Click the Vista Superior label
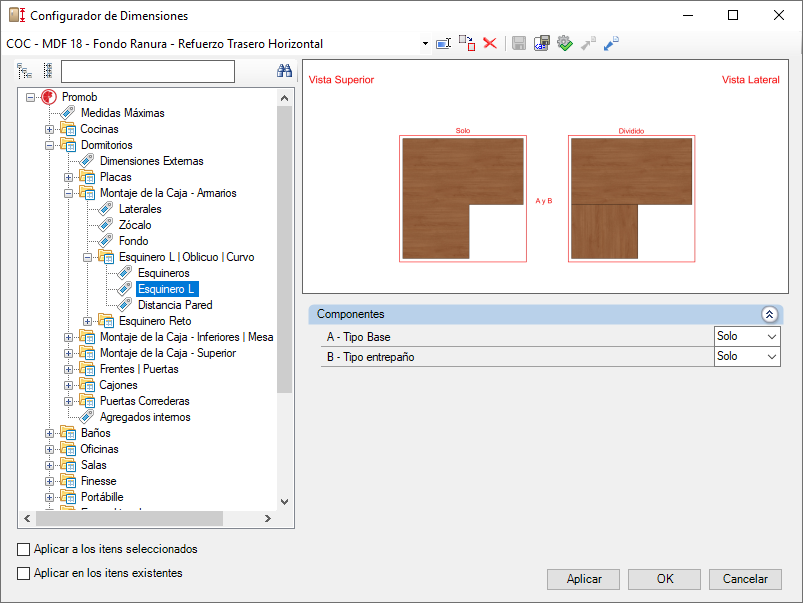The width and height of the screenshot is (803, 603). point(341,79)
